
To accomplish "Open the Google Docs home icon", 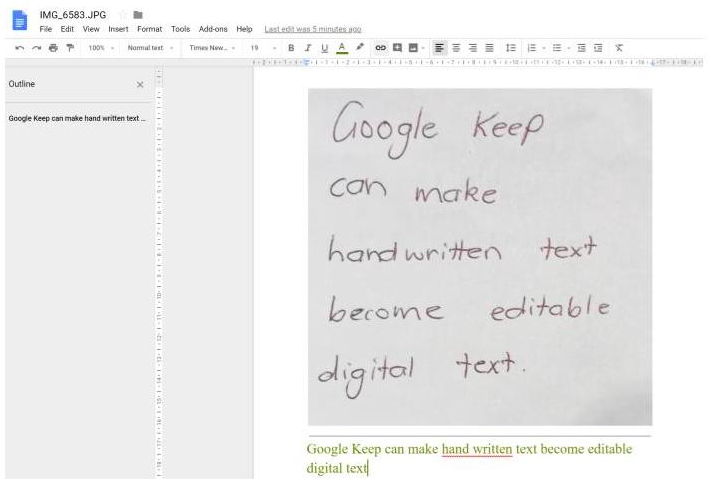I will [20, 21].
